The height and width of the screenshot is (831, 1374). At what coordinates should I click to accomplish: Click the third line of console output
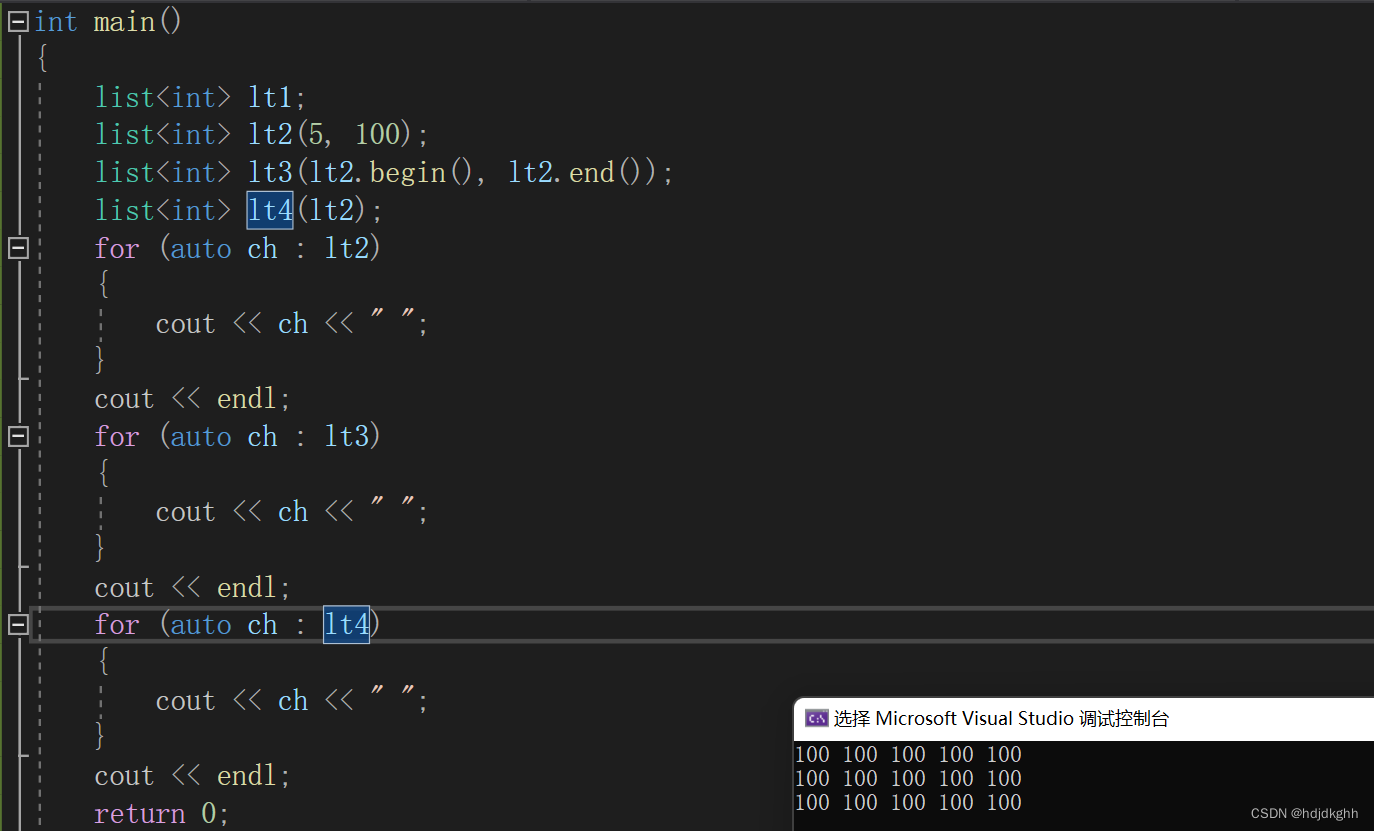[x=908, y=802]
